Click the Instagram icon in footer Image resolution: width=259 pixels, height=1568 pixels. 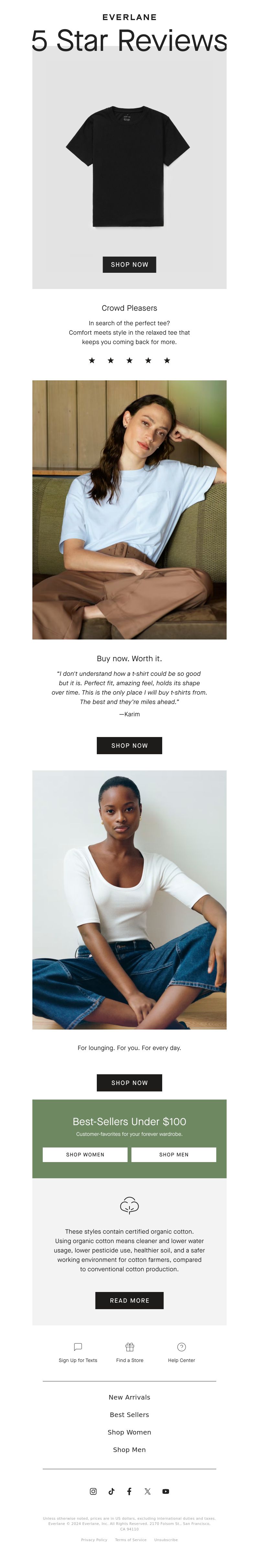(93, 1491)
